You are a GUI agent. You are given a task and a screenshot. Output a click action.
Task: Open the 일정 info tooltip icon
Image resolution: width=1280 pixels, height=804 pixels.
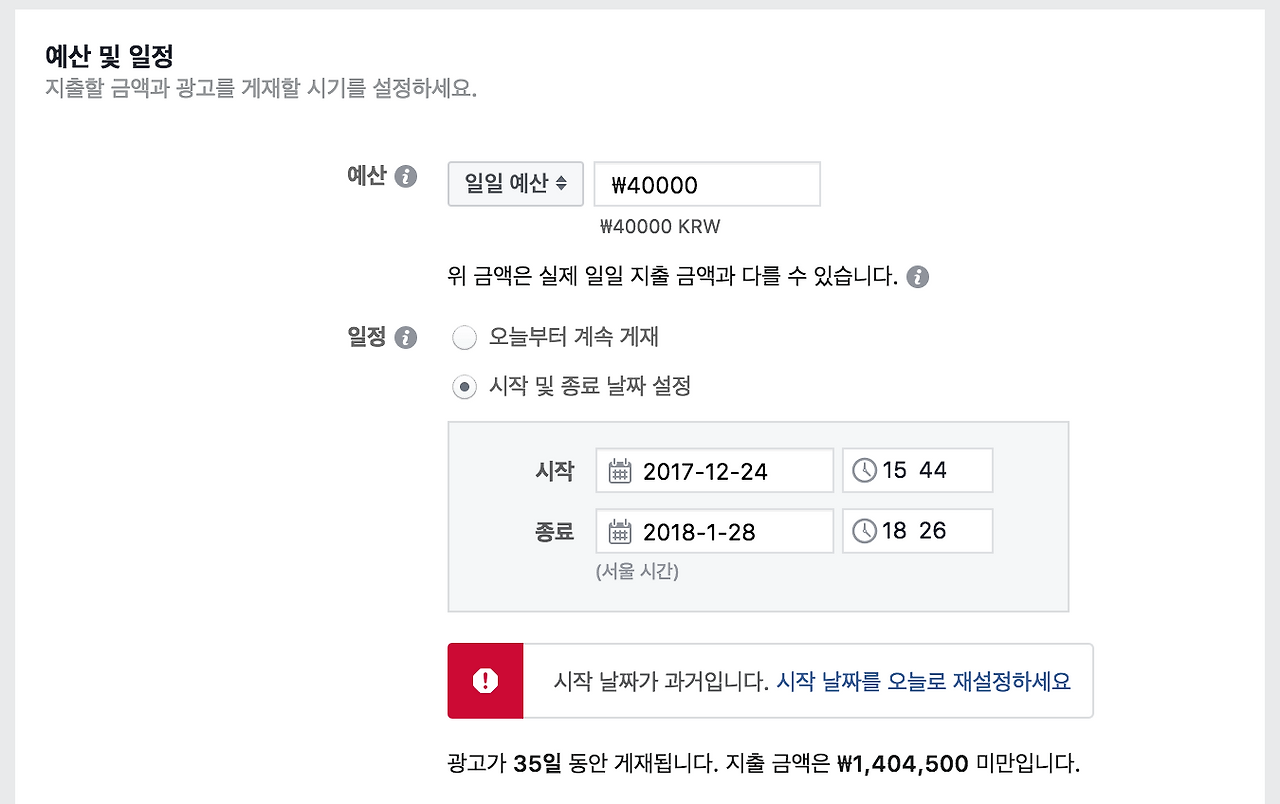click(404, 337)
